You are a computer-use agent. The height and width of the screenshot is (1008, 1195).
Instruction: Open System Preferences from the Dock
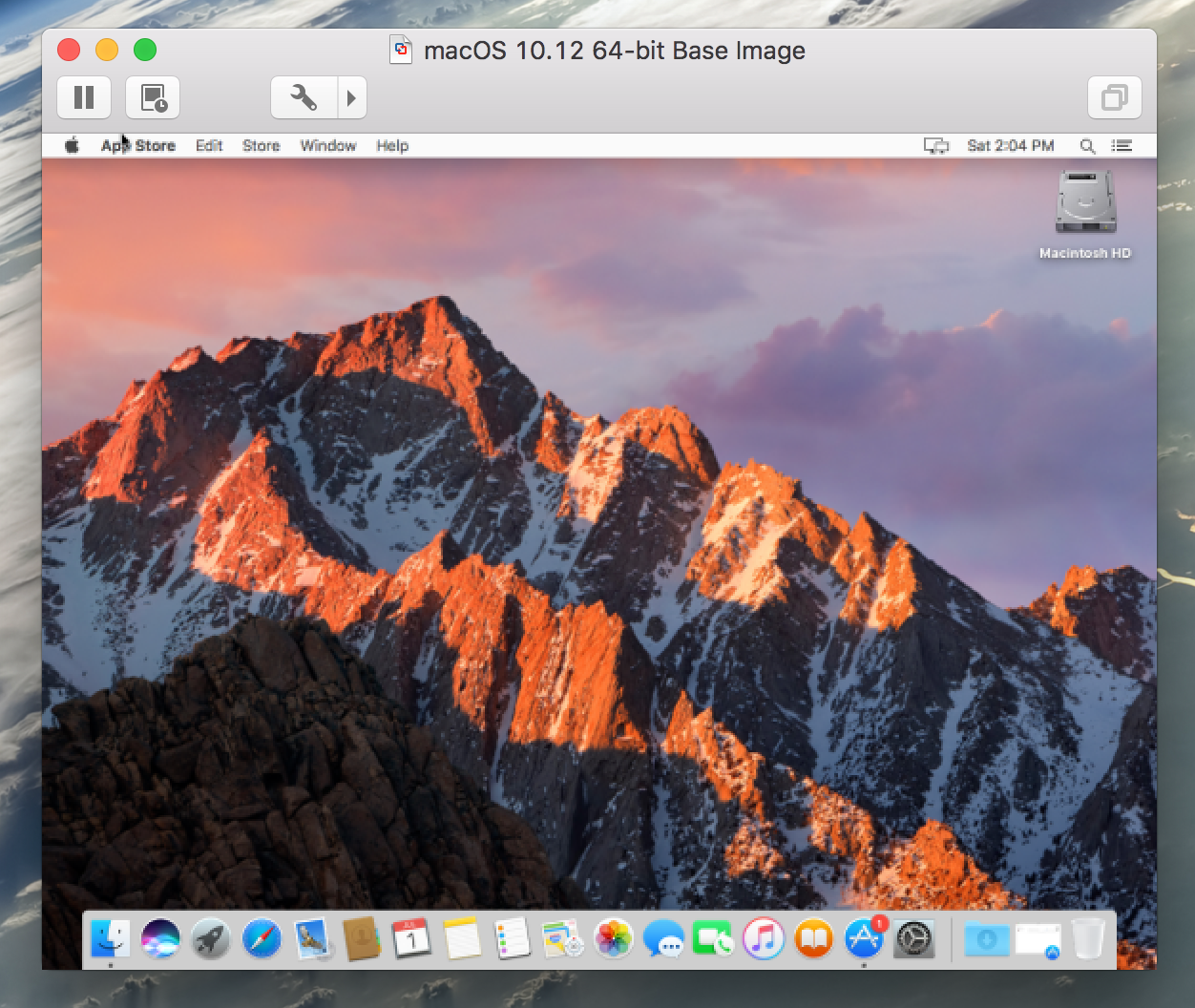click(914, 939)
